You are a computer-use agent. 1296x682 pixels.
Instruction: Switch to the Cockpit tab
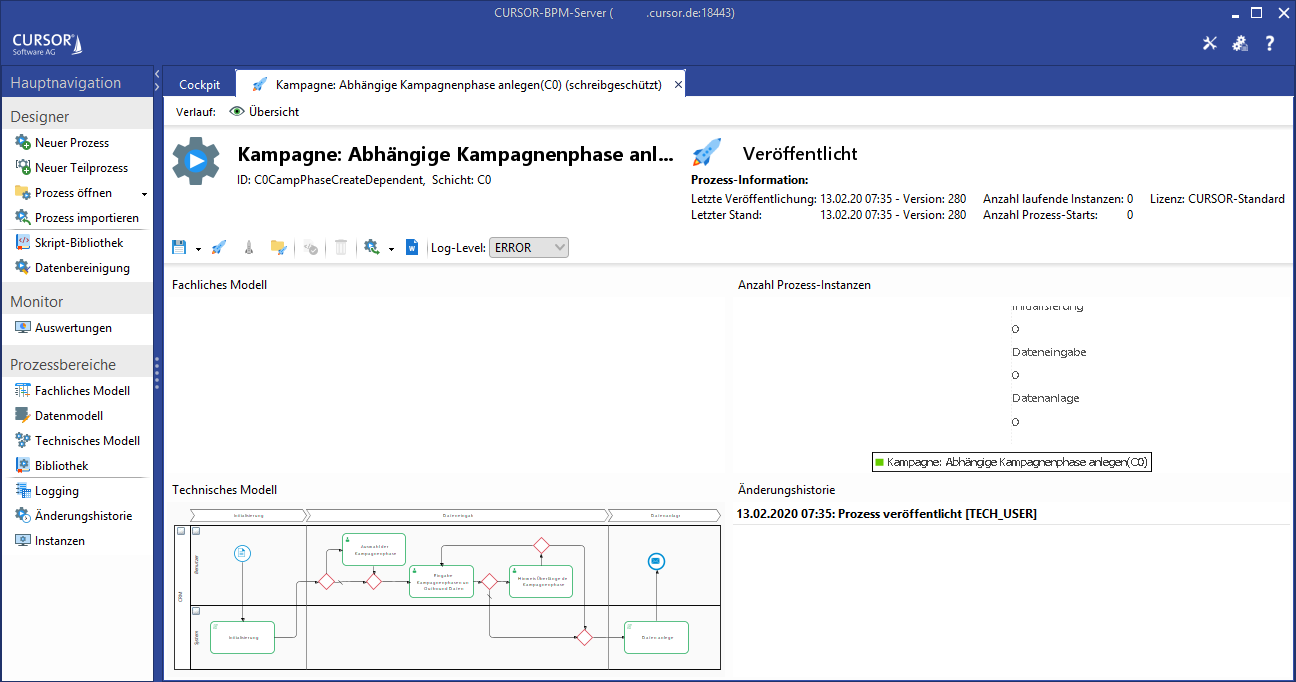point(199,85)
